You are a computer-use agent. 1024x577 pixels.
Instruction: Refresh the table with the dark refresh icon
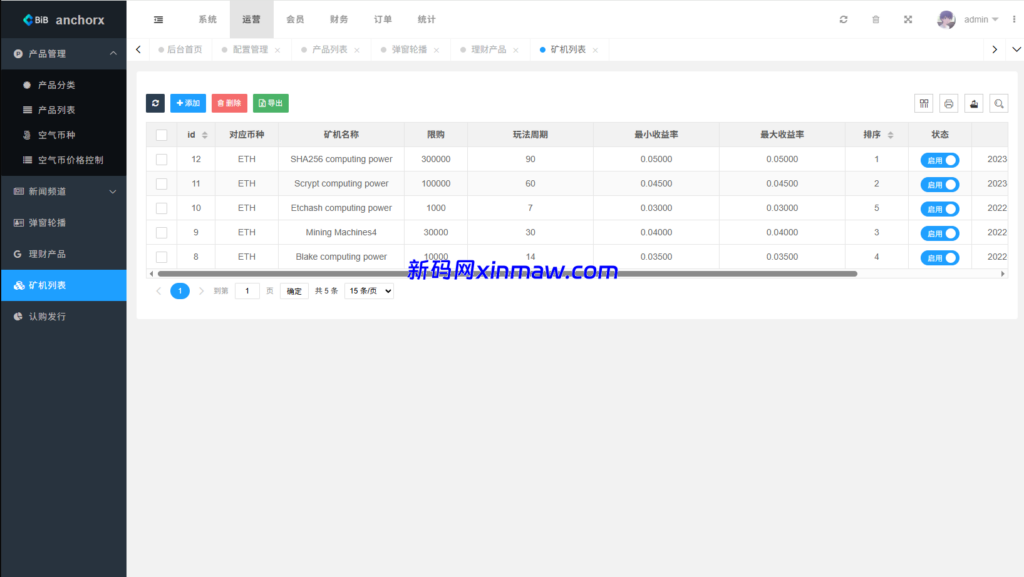155,103
